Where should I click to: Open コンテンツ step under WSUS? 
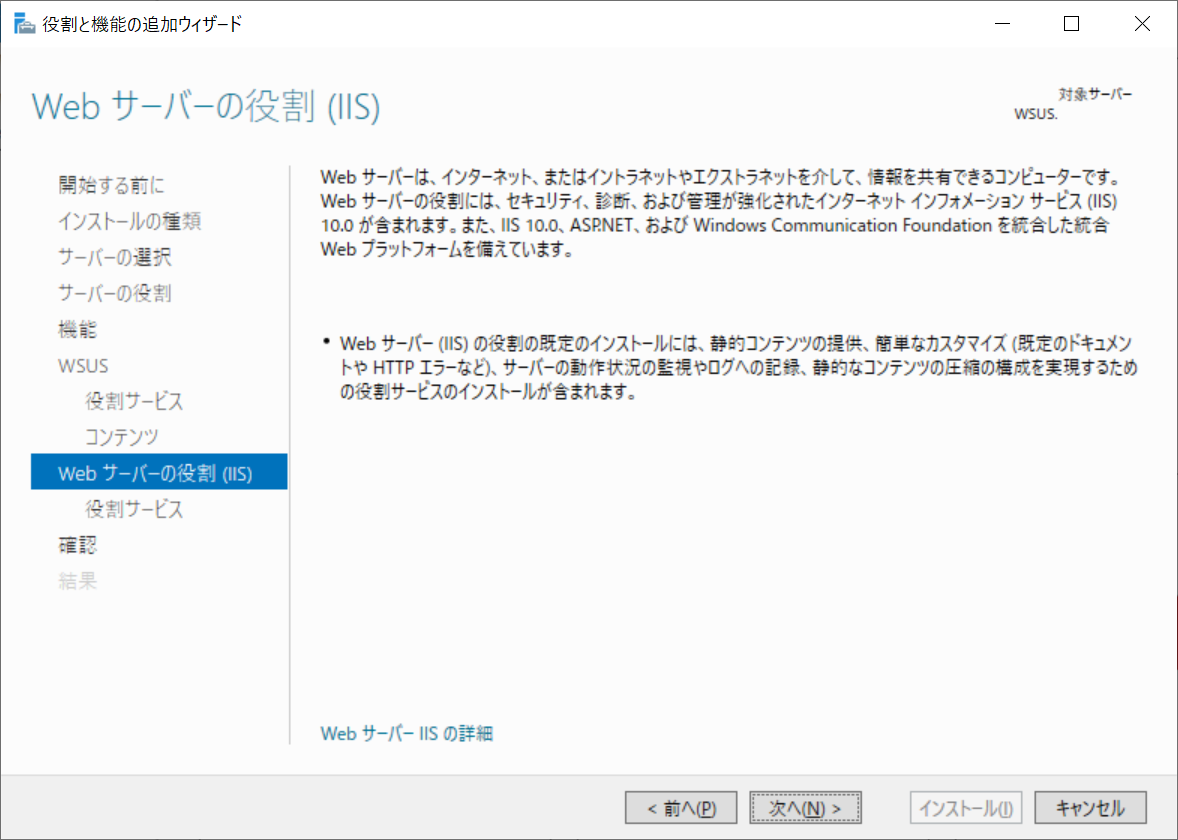[x=122, y=437]
